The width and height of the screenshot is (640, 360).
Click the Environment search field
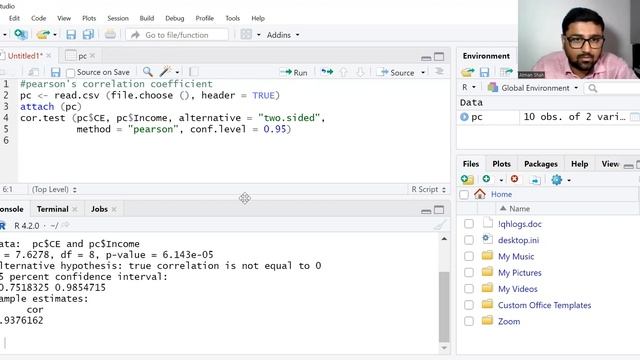click(613, 88)
